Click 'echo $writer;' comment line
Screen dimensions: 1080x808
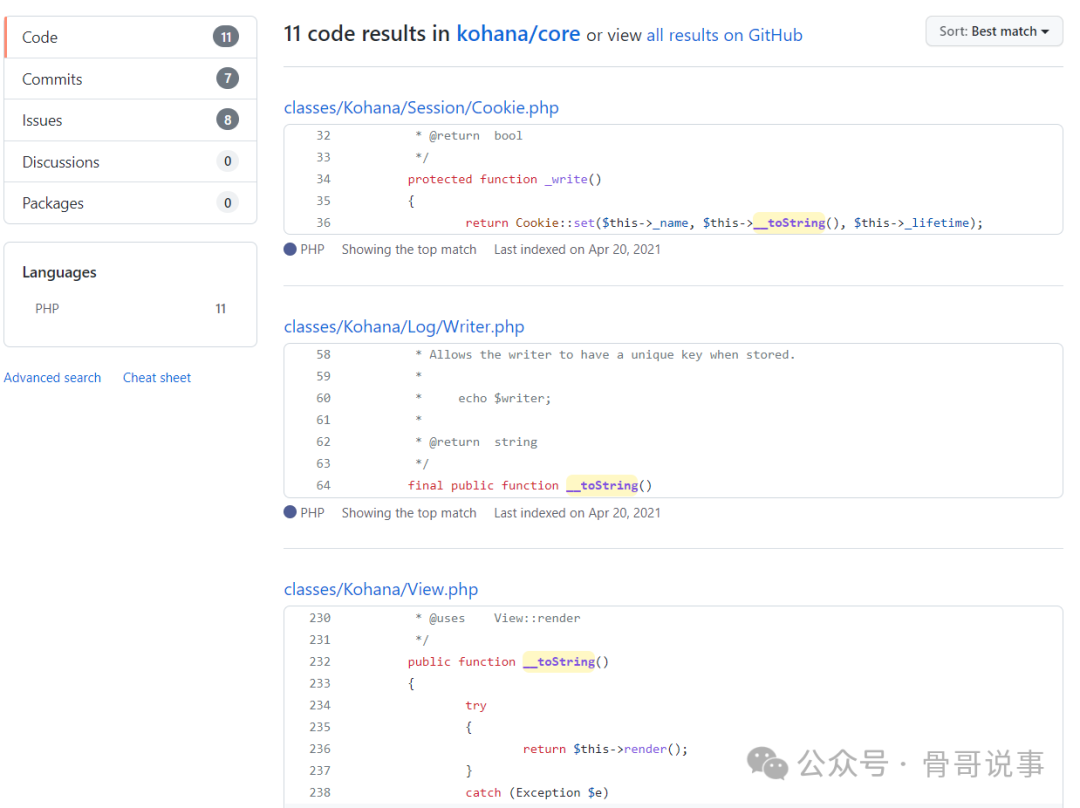click(504, 398)
